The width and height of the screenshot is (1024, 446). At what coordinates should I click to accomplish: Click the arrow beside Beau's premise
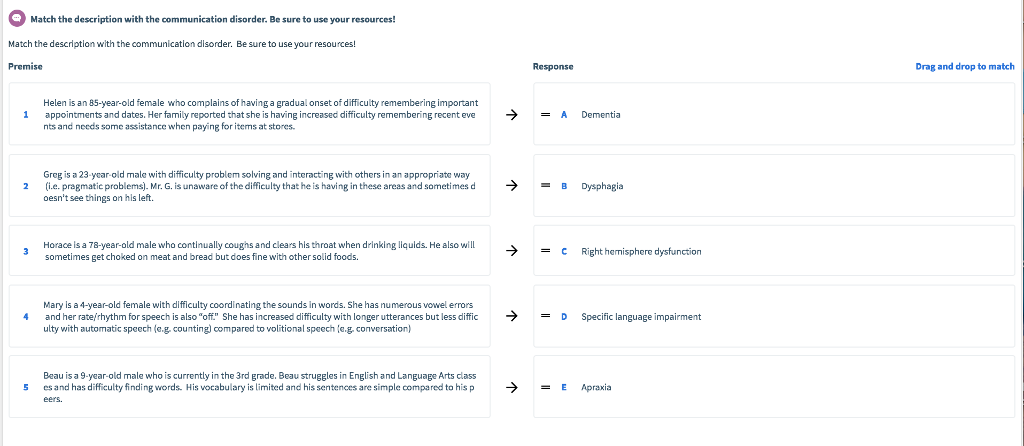[x=512, y=387]
